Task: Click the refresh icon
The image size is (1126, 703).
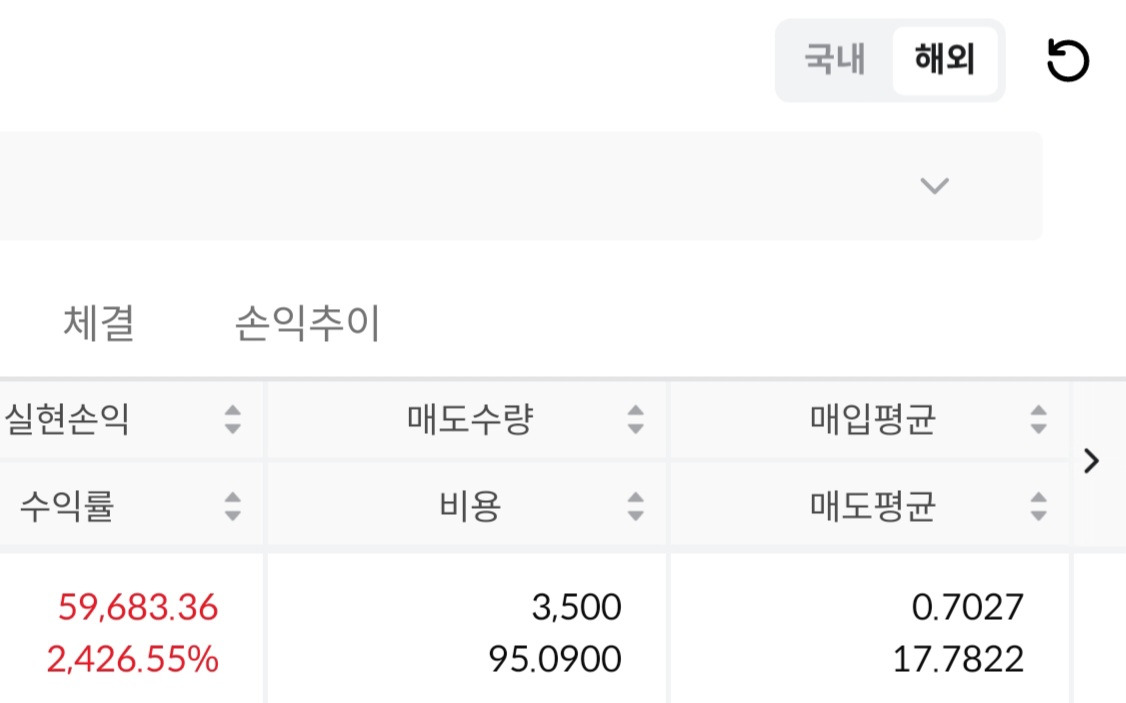Action: tap(1068, 60)
